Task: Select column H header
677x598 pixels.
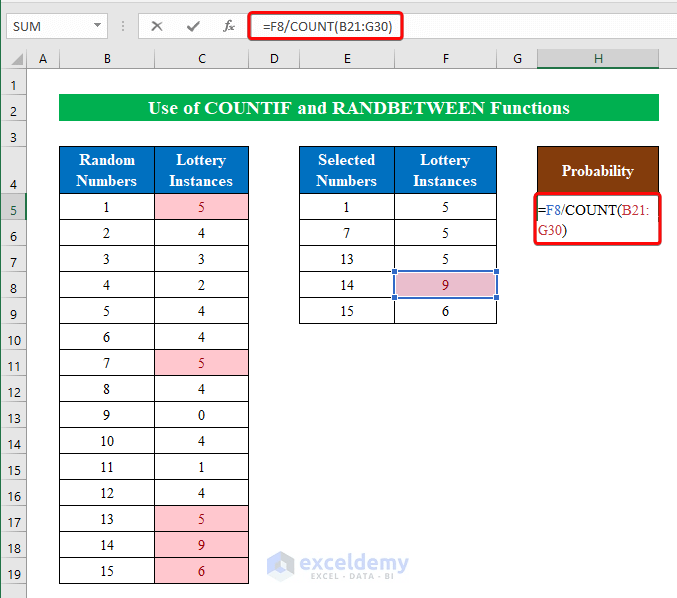Action: coord(598,59)
